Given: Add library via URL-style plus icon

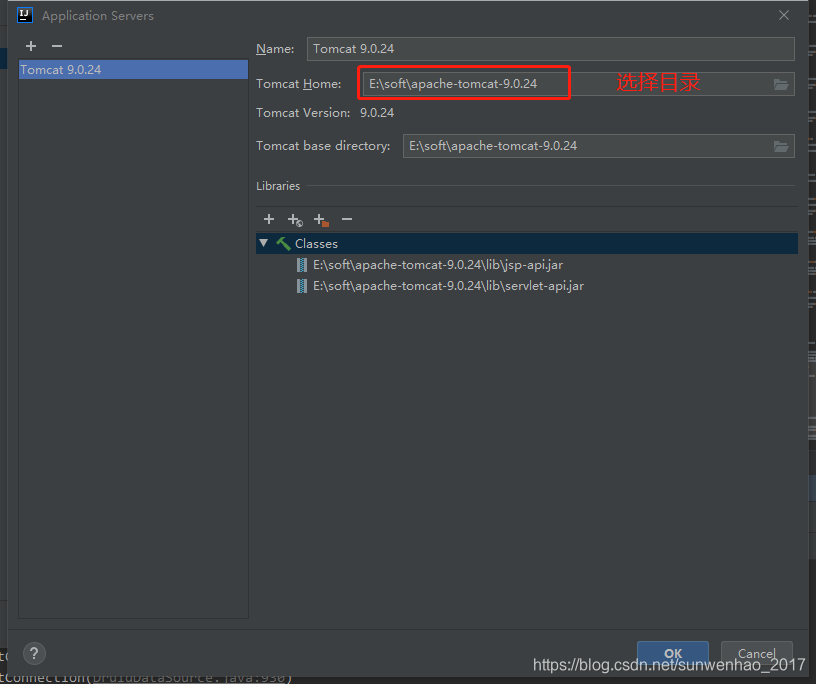Looking at the screenshot, I should point(295,220).
